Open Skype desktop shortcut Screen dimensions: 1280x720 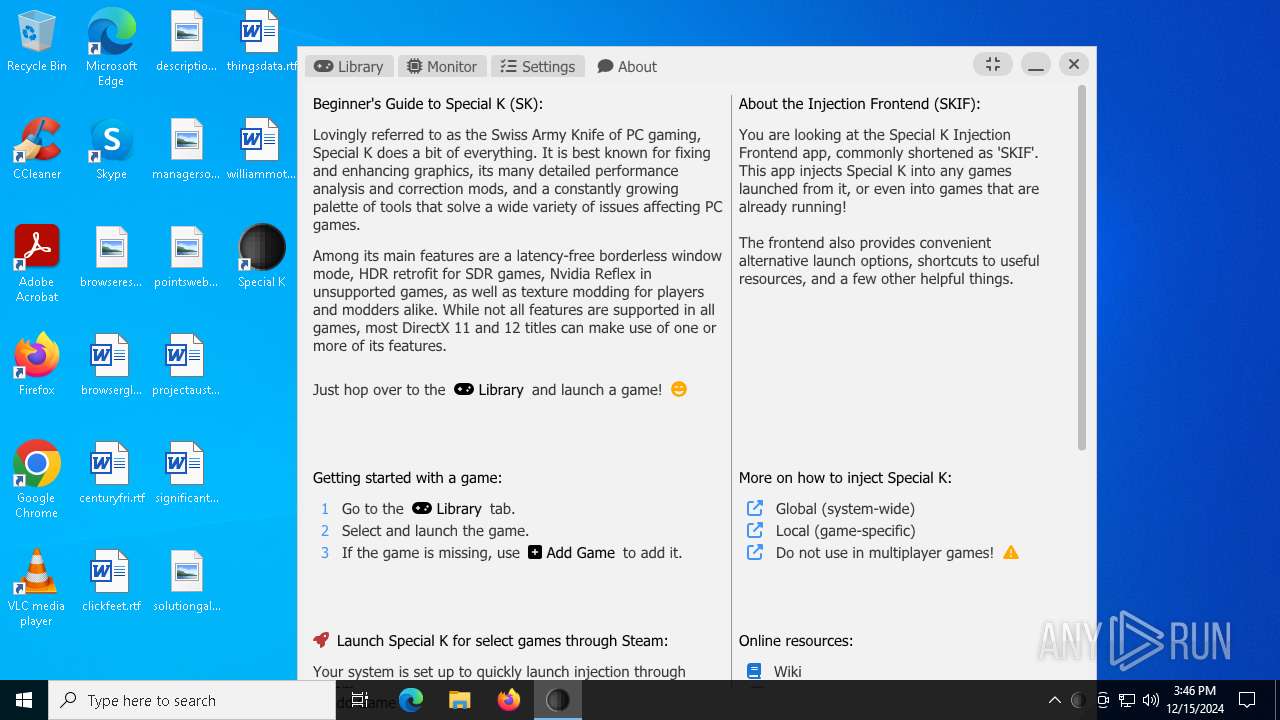[111, 150]
